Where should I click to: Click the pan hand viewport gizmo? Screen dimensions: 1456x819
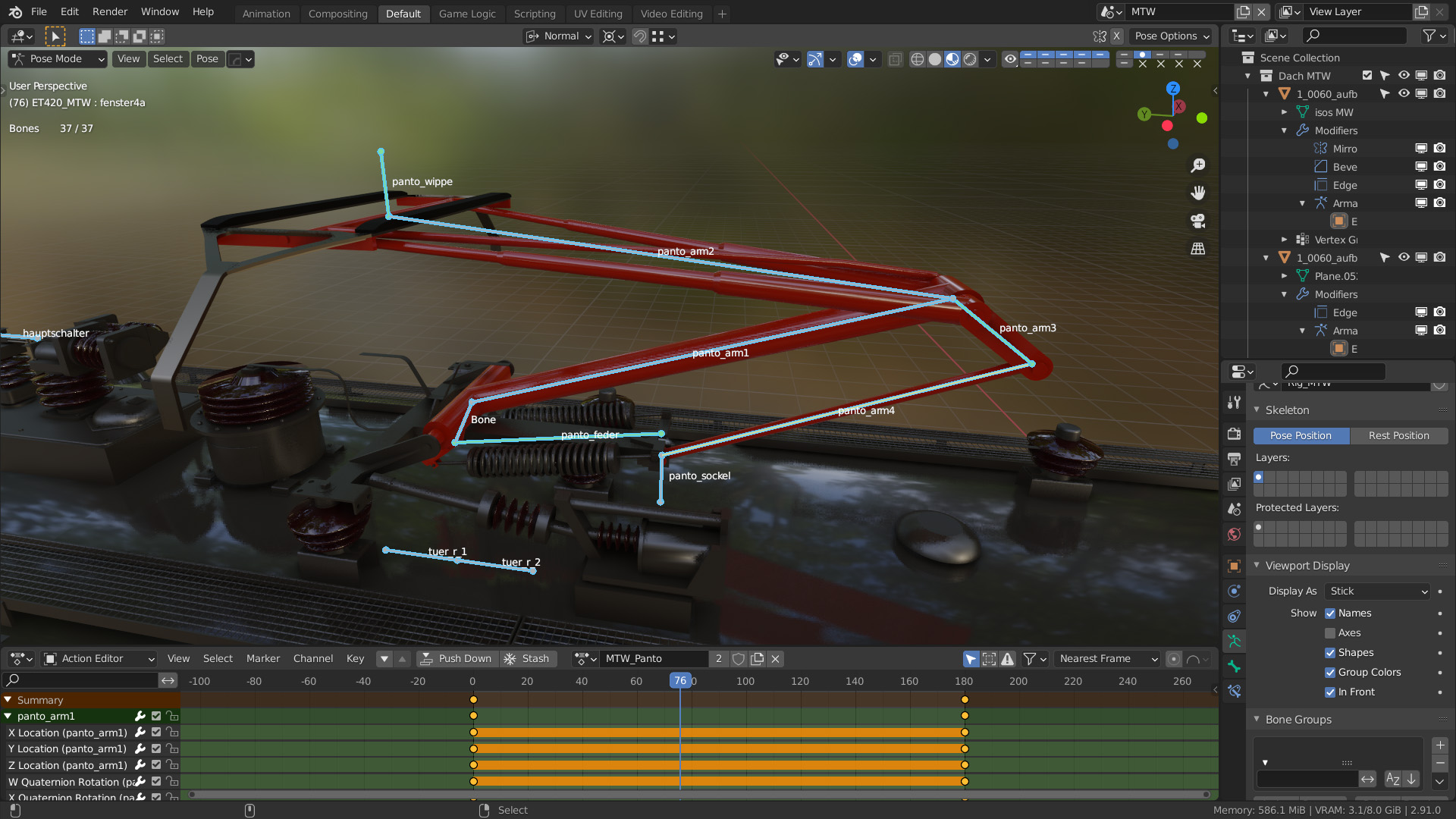pos(1198,193)
